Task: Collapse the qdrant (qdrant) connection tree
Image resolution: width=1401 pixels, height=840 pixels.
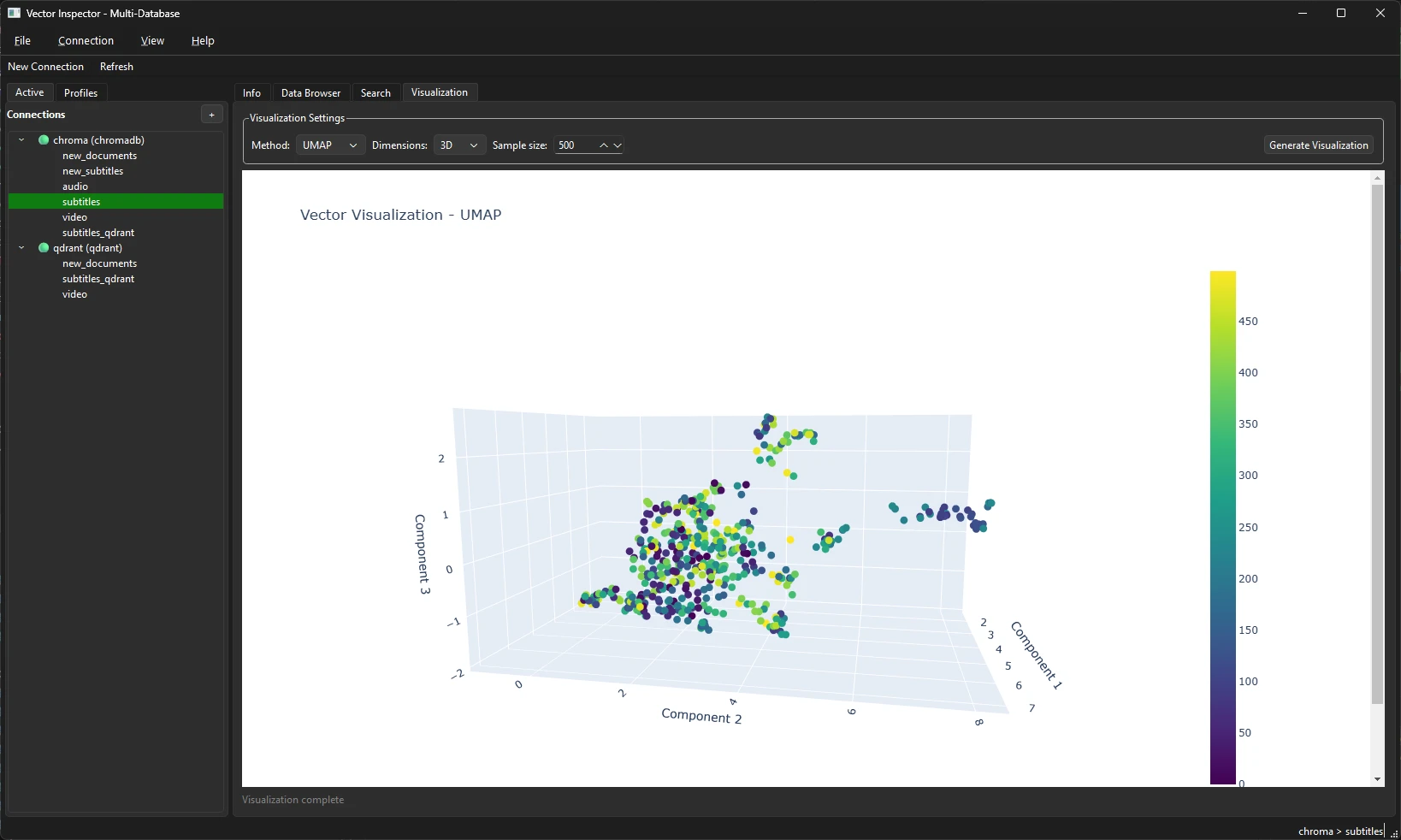Action: [21, 248]
